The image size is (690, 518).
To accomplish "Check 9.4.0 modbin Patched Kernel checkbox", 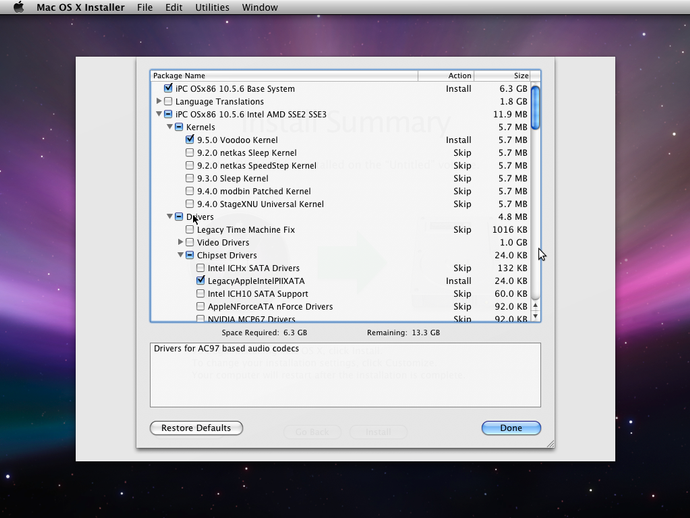I will (190, 191).
